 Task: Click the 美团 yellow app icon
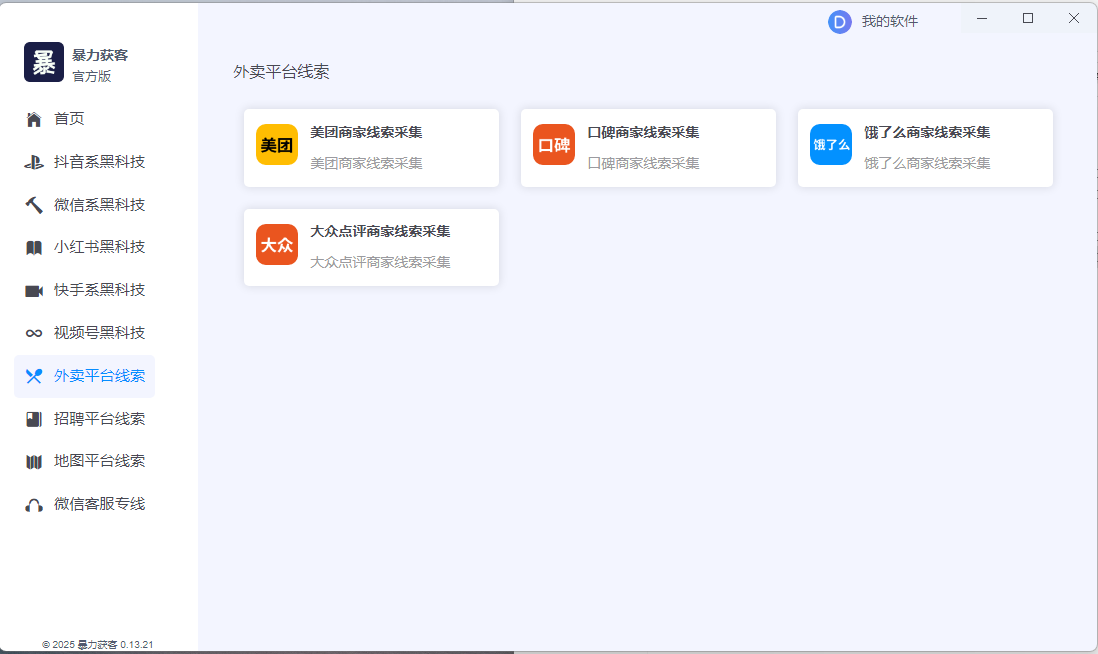coord(277,145)
